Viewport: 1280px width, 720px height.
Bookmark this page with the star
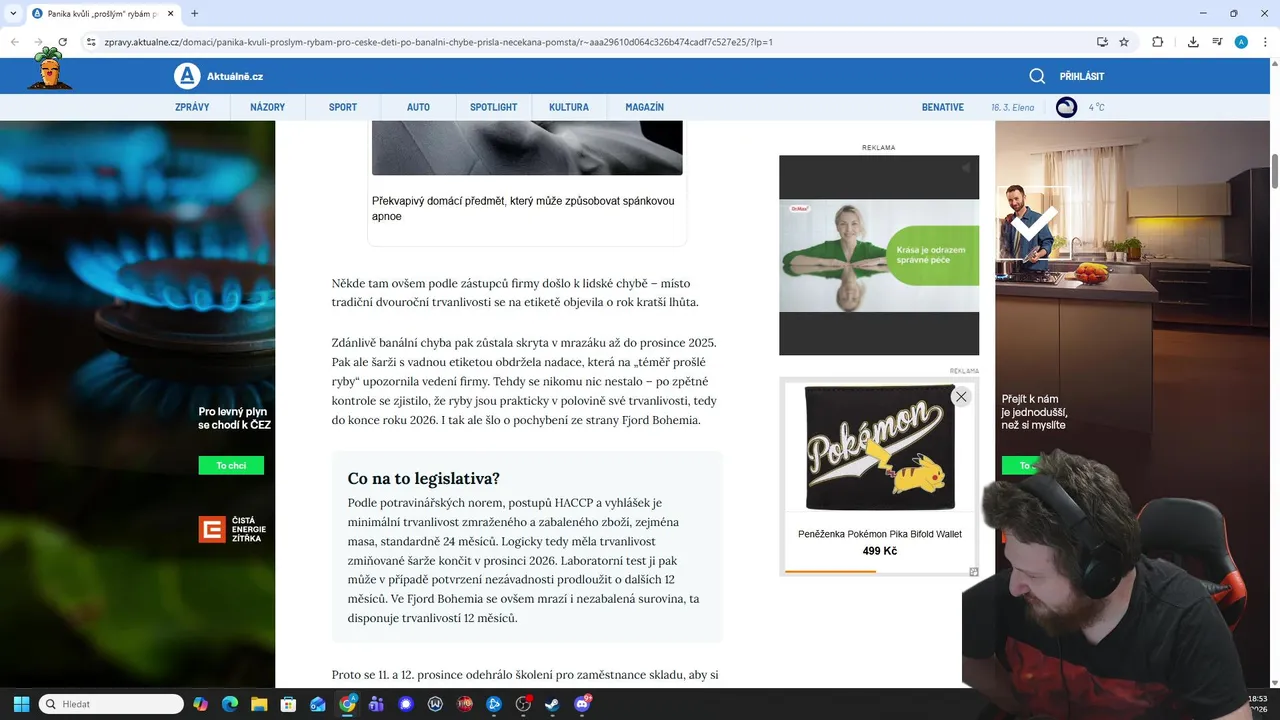pos(1124,42)
